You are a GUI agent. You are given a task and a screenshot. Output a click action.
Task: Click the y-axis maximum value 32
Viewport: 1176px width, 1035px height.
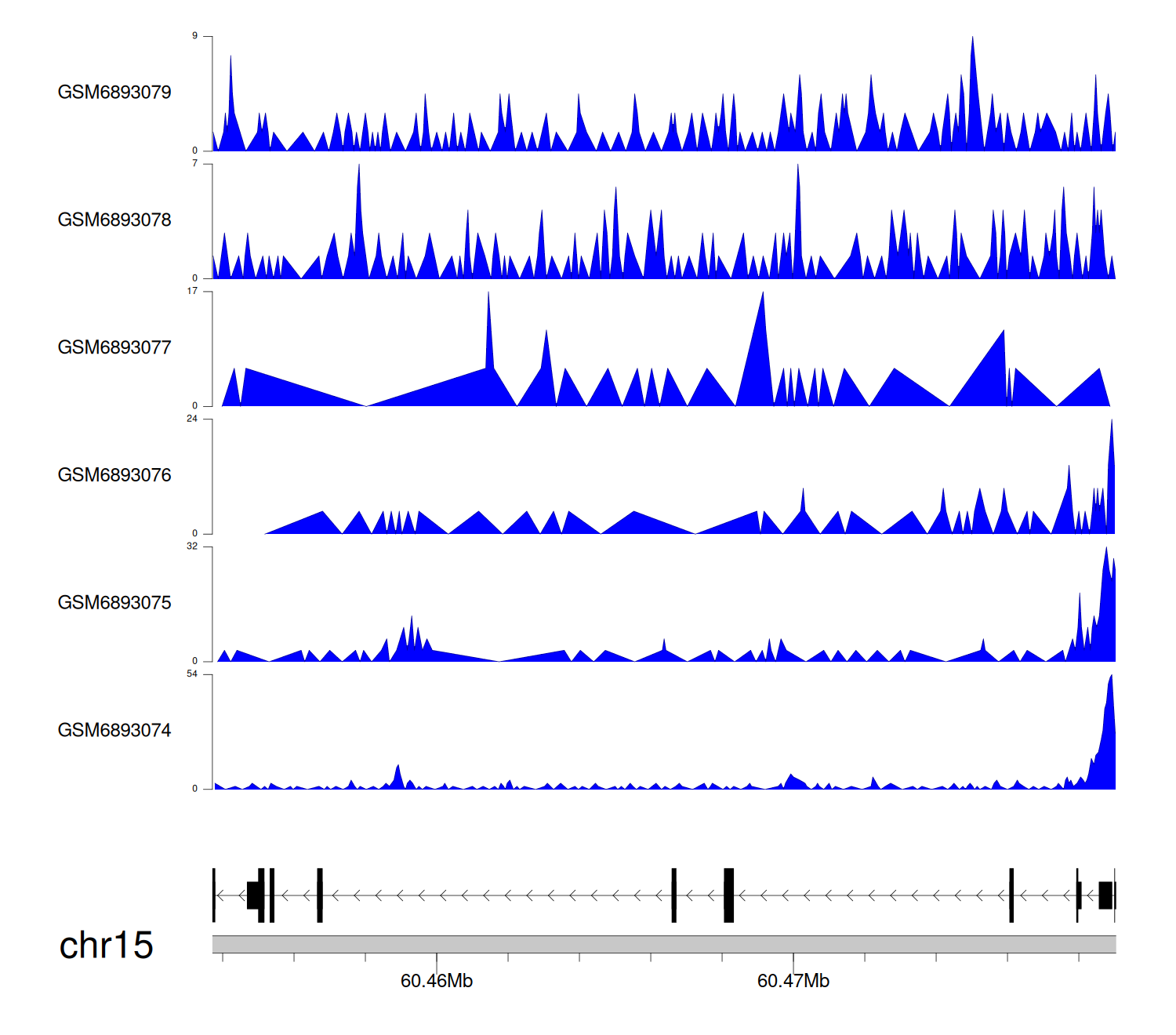tap(192, 547)
